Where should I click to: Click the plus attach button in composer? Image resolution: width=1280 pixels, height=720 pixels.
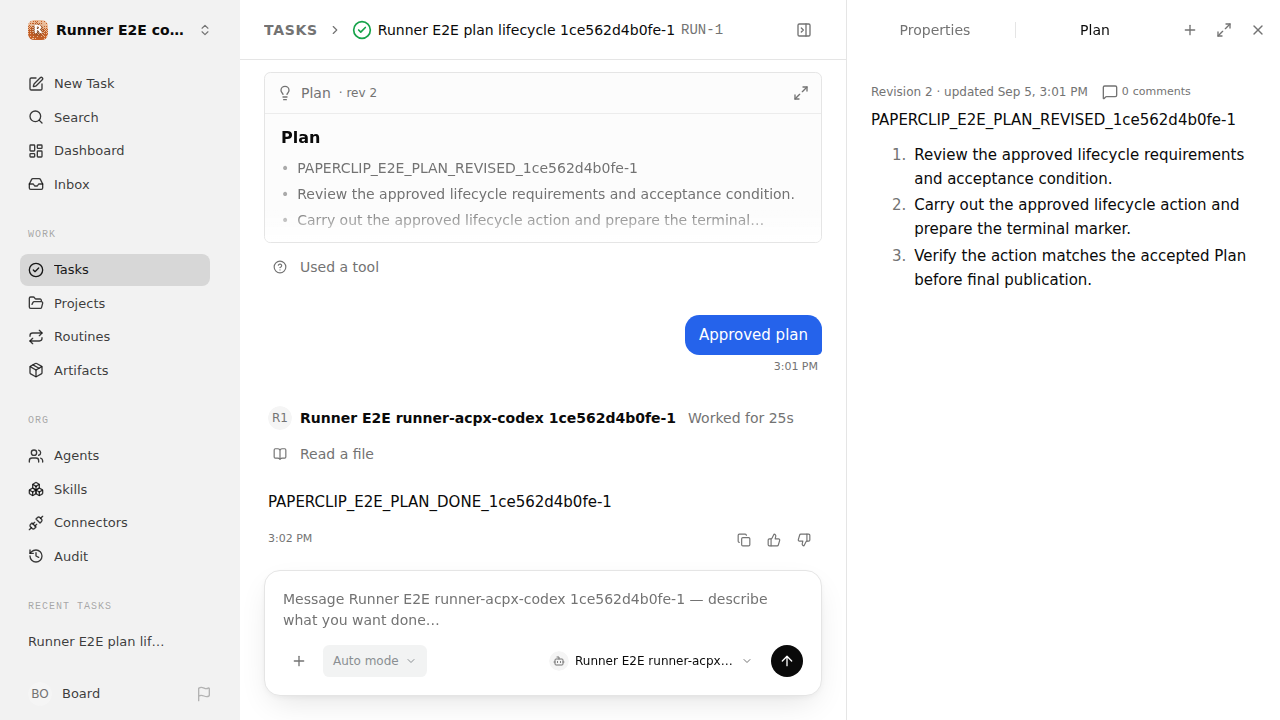(298, 661)
